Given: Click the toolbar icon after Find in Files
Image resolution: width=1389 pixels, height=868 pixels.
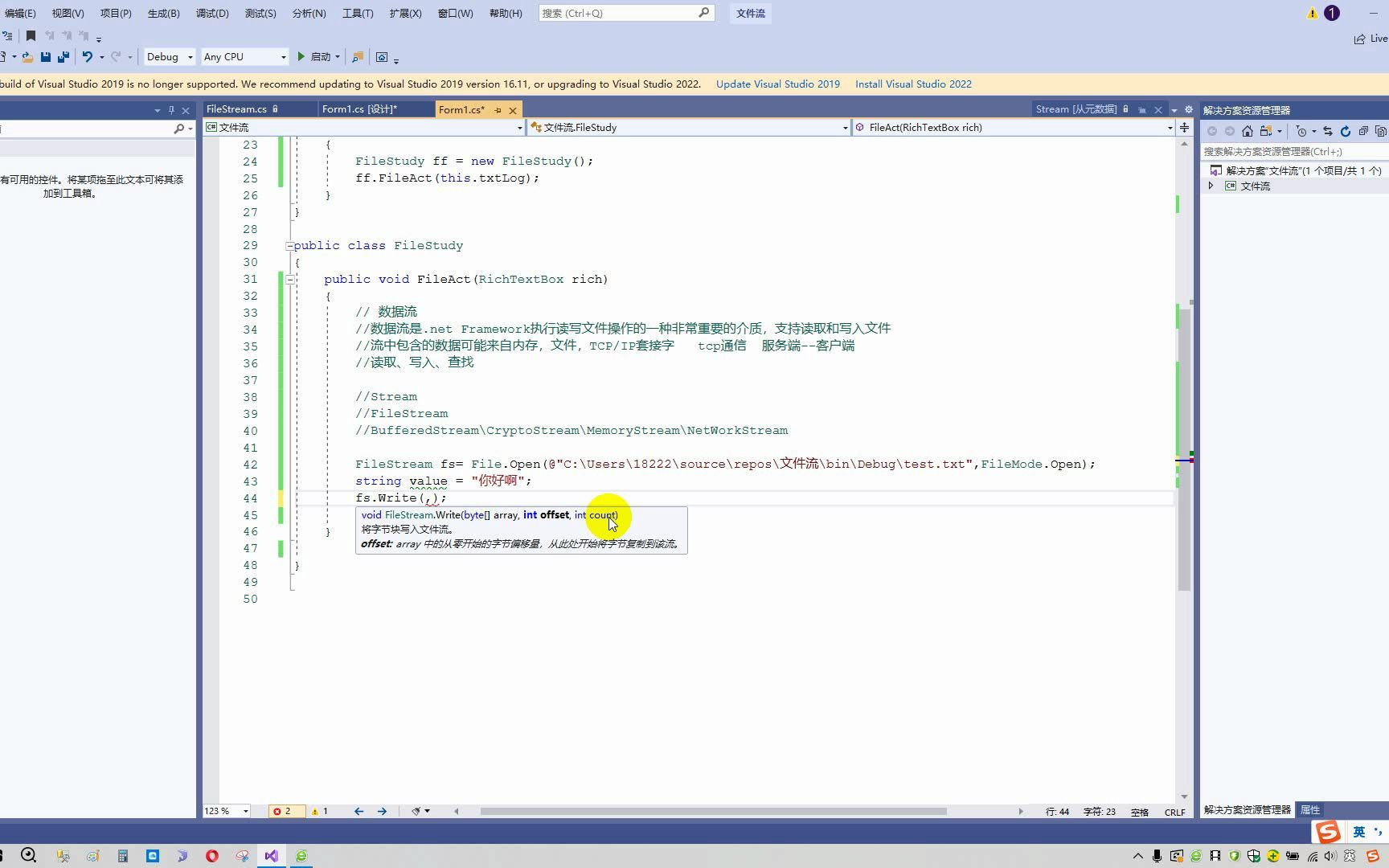Looking at the screenshot, I should (382, 57).
